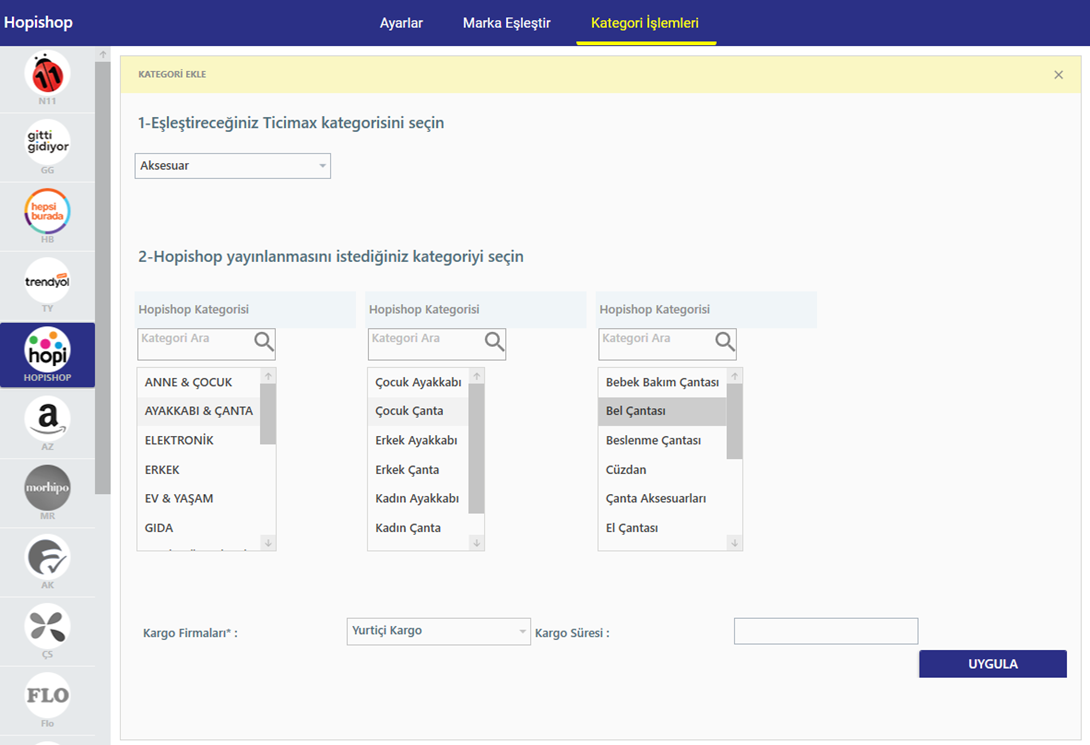Click second category list scroll-up arrow
Image resolution: width=1090 pixels, height=745 pixels.
point(477,376)
